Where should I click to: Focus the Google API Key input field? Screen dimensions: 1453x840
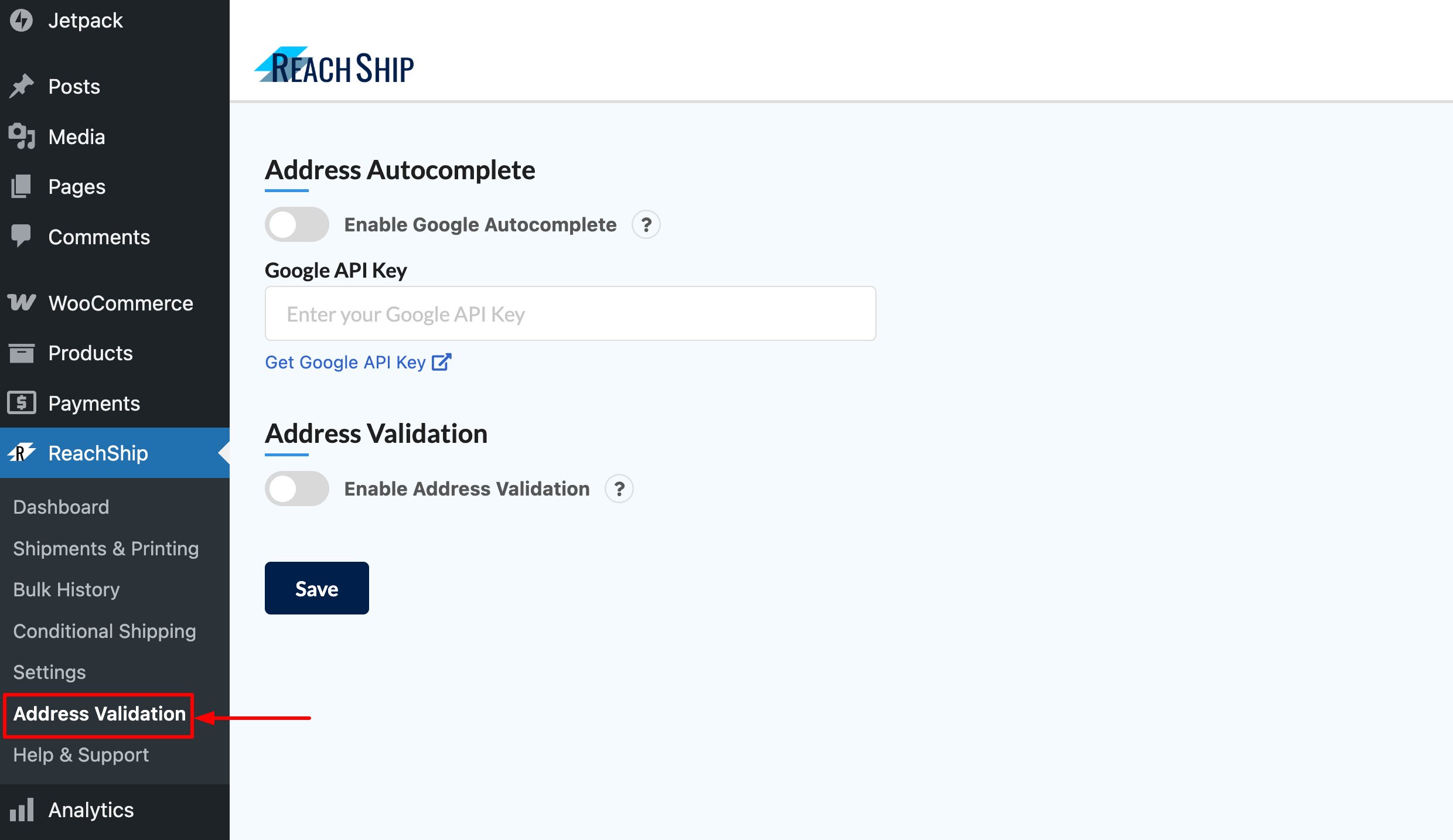[571, 313]
